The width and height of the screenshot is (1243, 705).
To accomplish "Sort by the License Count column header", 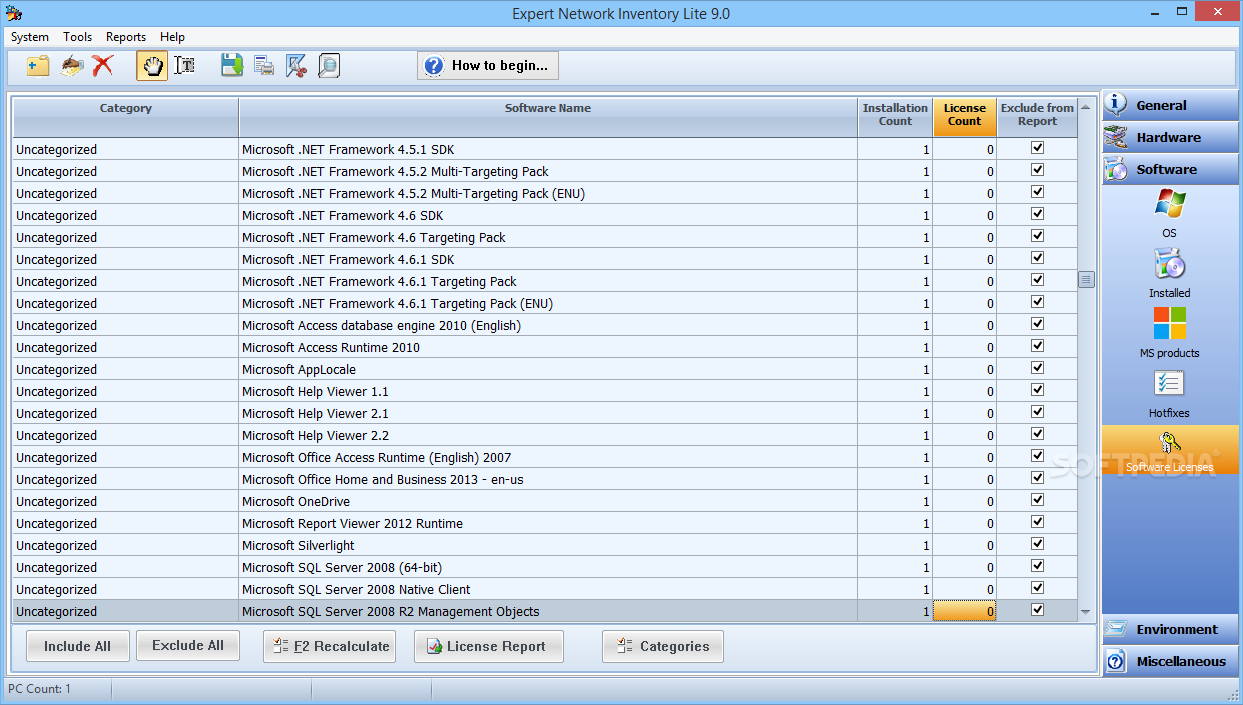I will [x=965, y=117].
